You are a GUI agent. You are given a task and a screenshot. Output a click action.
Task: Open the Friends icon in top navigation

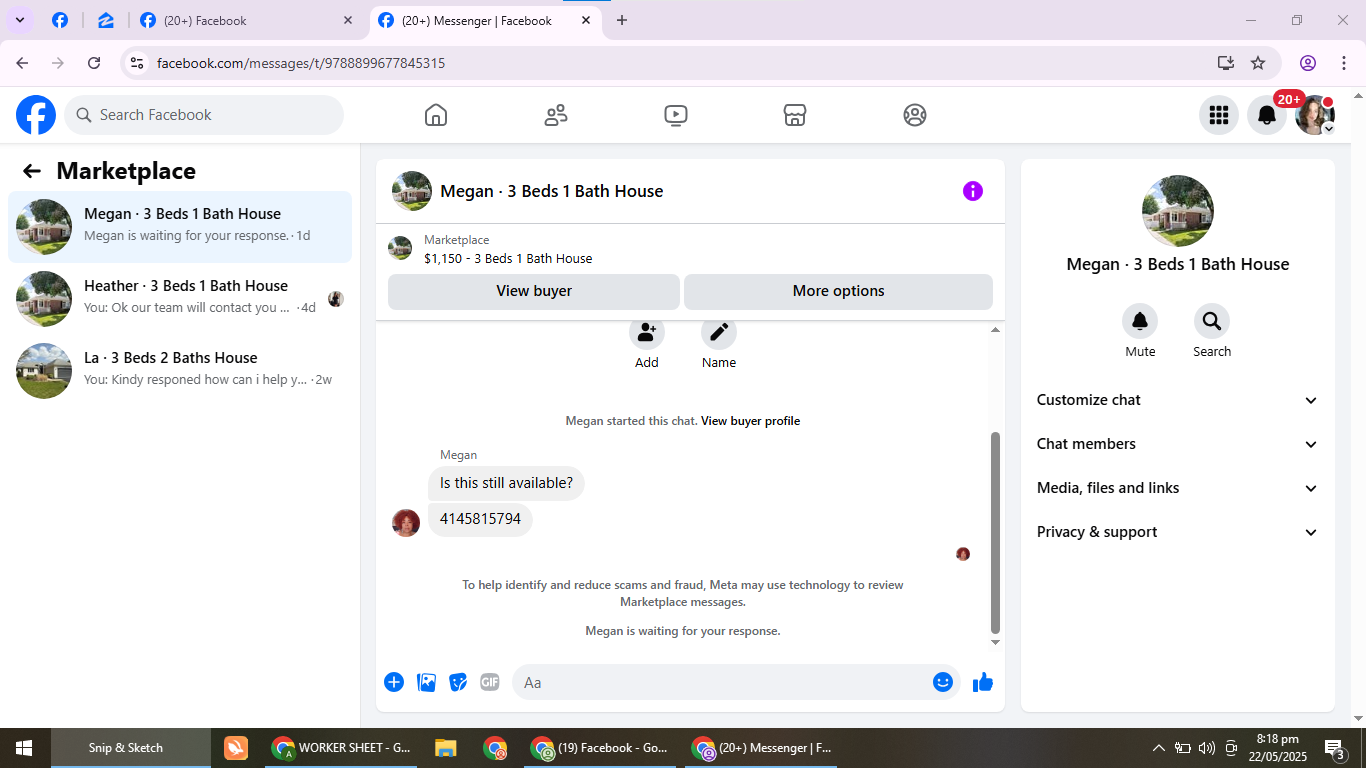(556, 115)
